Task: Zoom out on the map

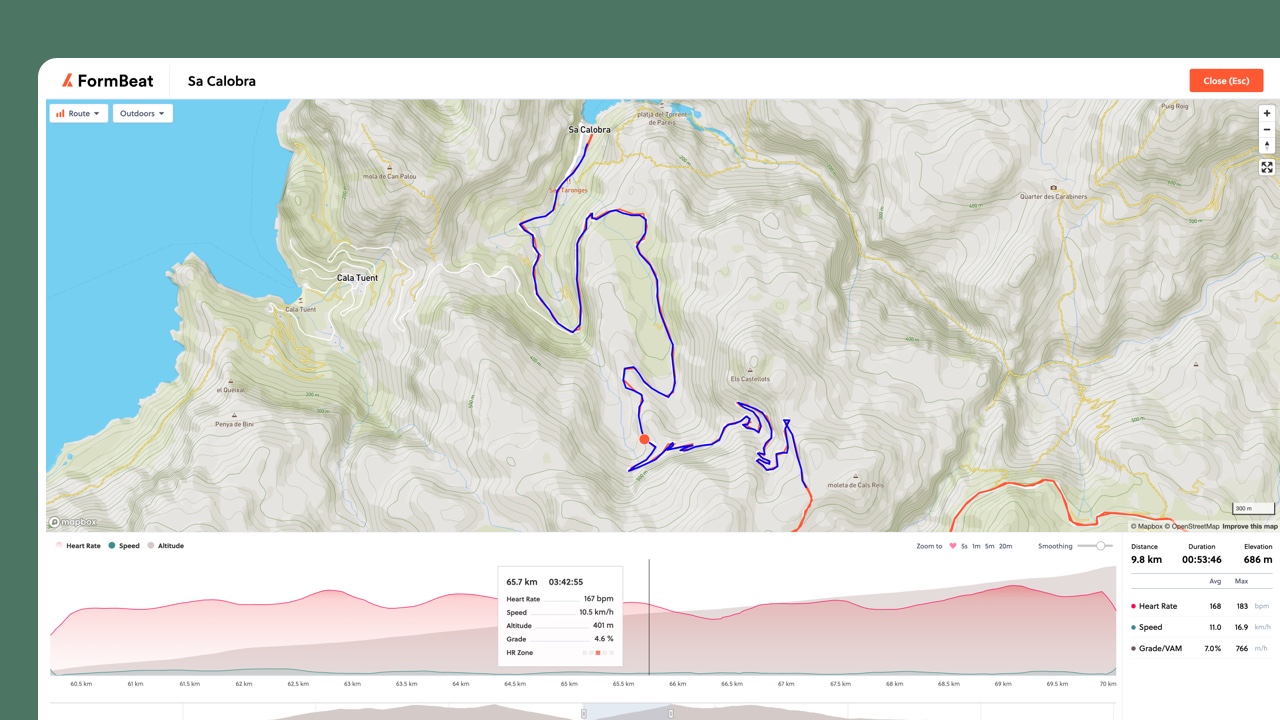Action: 1267,129
